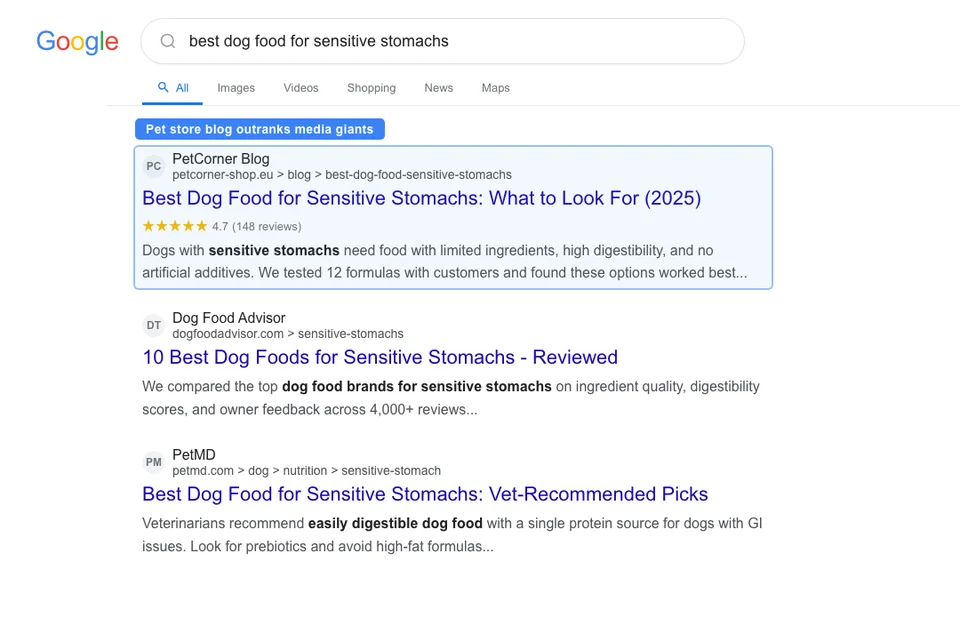Click the PetCorner Blog PC favicon
960x619 pixels.
click(x=153, y=166)
